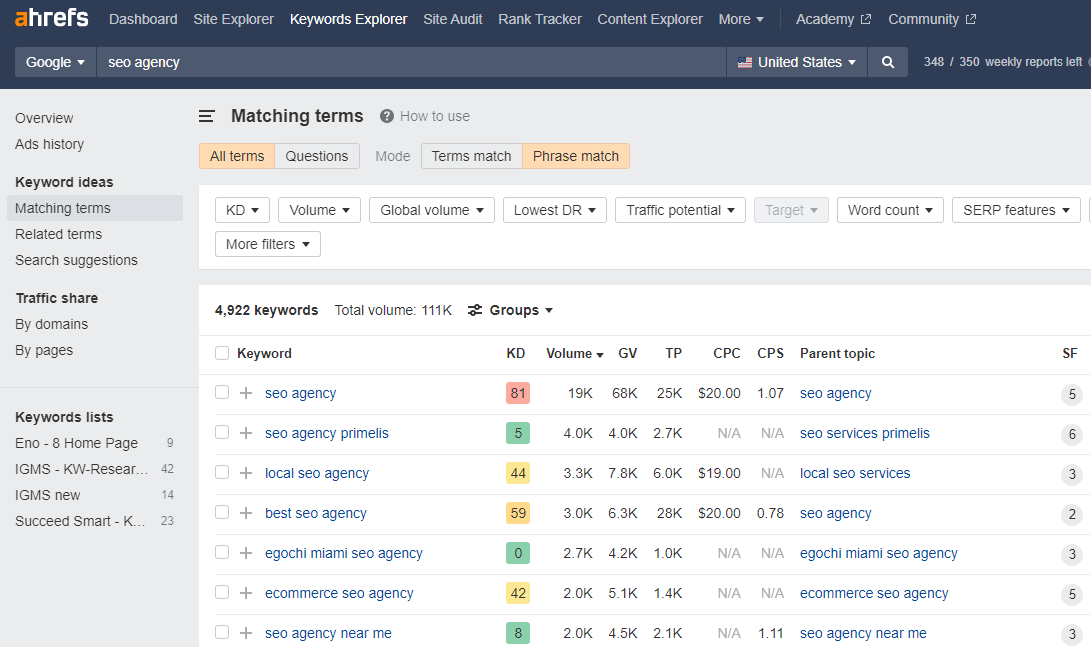Select the Terms match mode

coord(472,156)
